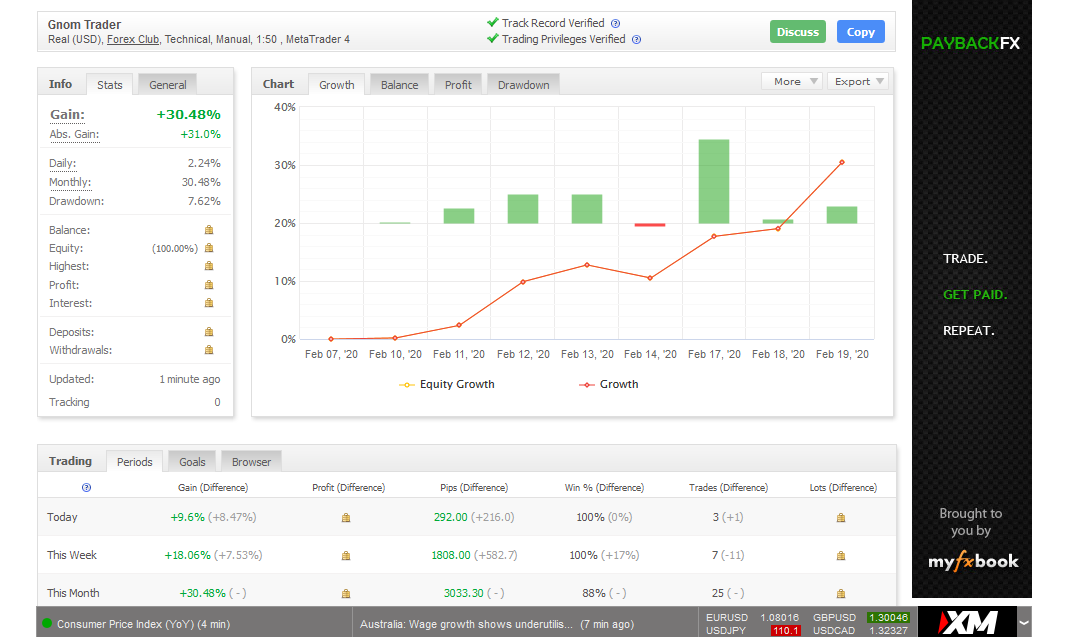1070x637 pixels.
Task: Click the This Month row Profit lock icon
Action: click(x=346, y=593)
